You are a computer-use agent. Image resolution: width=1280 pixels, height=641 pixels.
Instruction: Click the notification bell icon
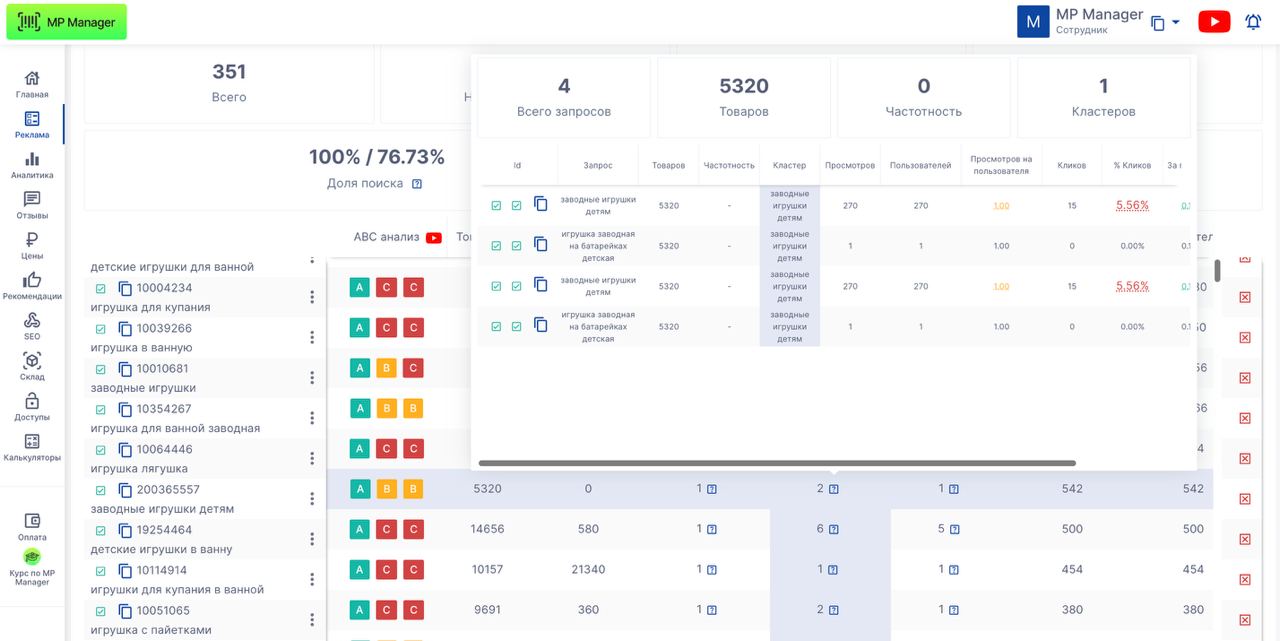tap(1252, 22)
